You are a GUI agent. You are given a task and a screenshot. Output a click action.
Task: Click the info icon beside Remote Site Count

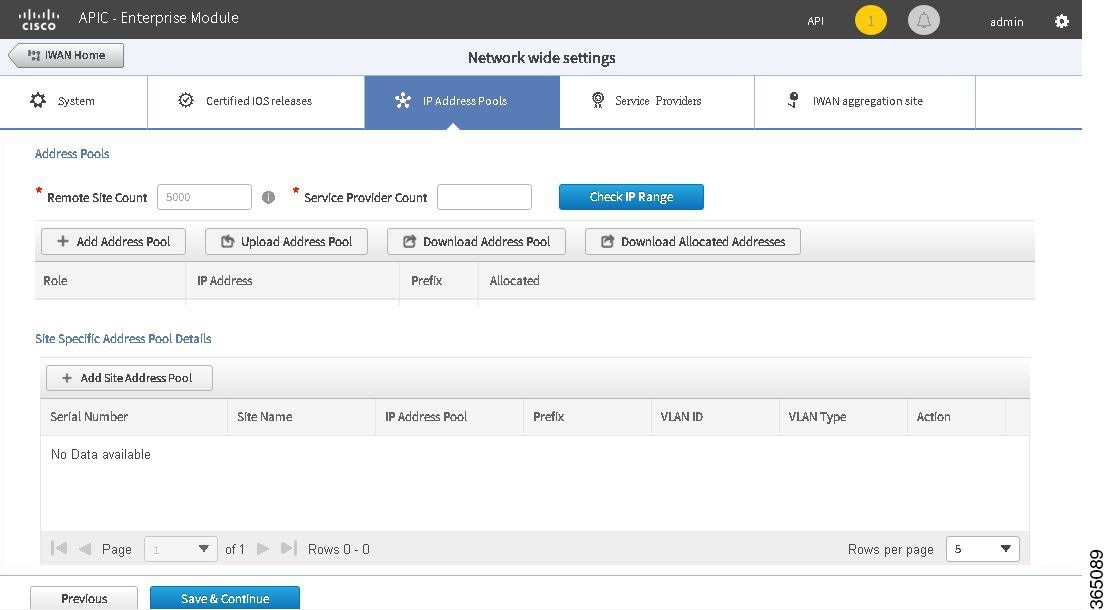pyautogui.click(x=268, y=197)
